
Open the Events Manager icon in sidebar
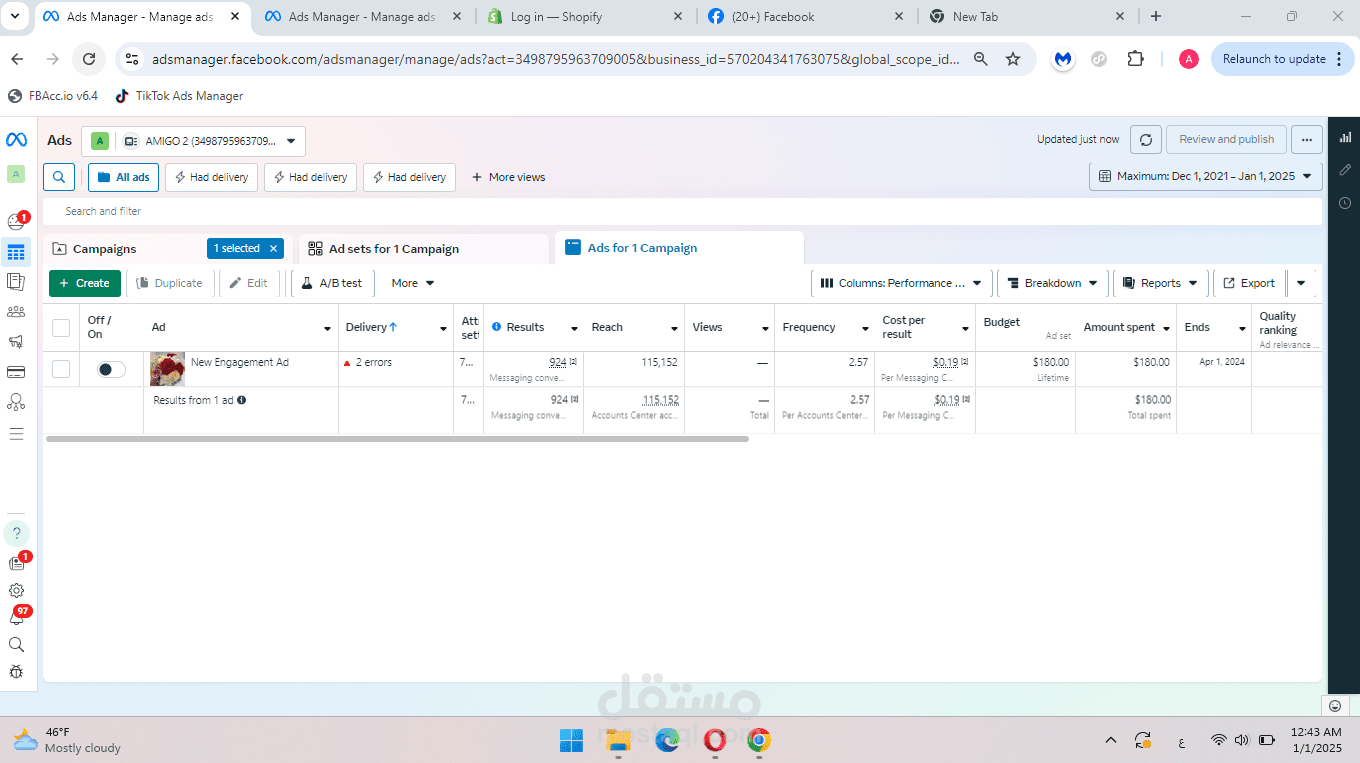16,402
